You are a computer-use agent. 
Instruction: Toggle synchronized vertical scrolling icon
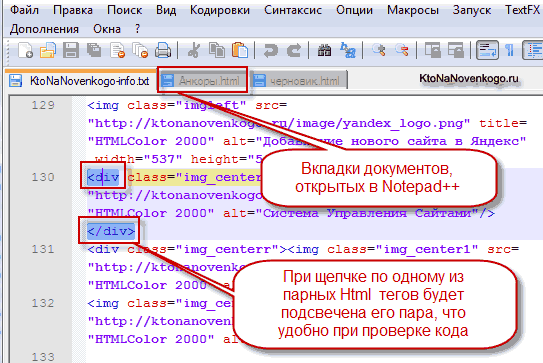[433, 51]
